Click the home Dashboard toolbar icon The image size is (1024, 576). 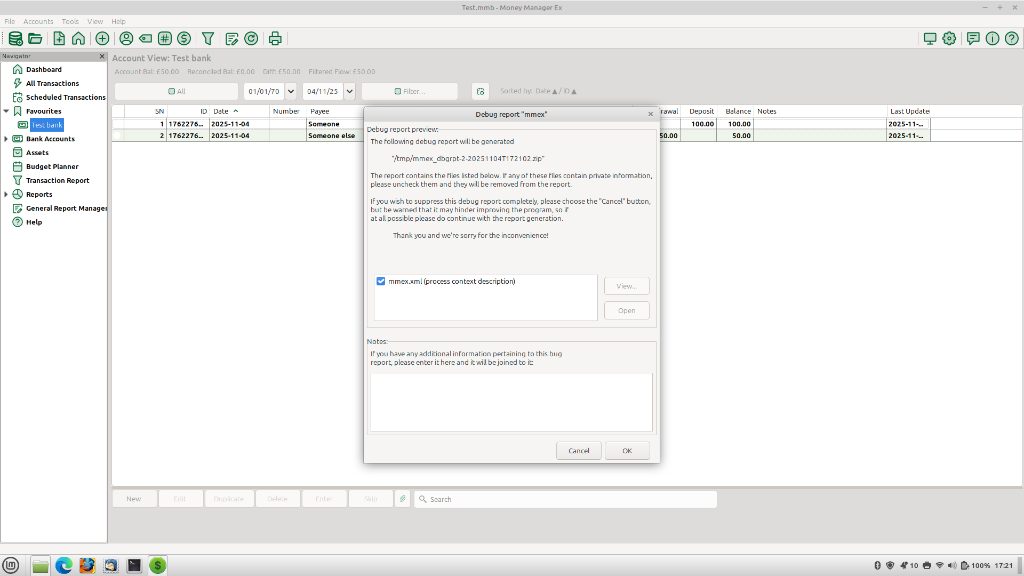click(x=78, y=39)
